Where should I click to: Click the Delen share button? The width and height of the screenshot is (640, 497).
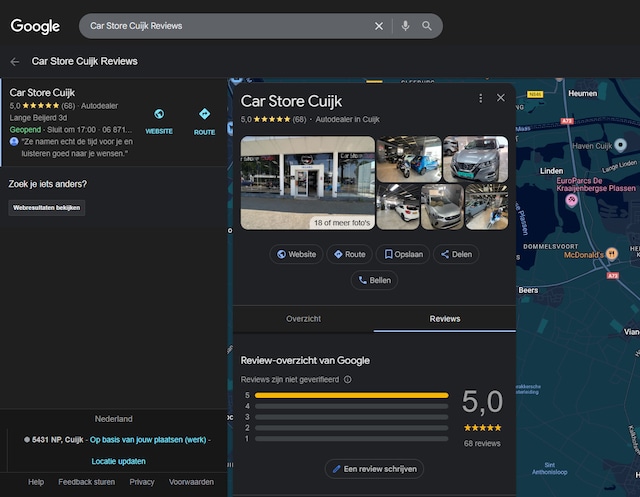click(455, 254)
